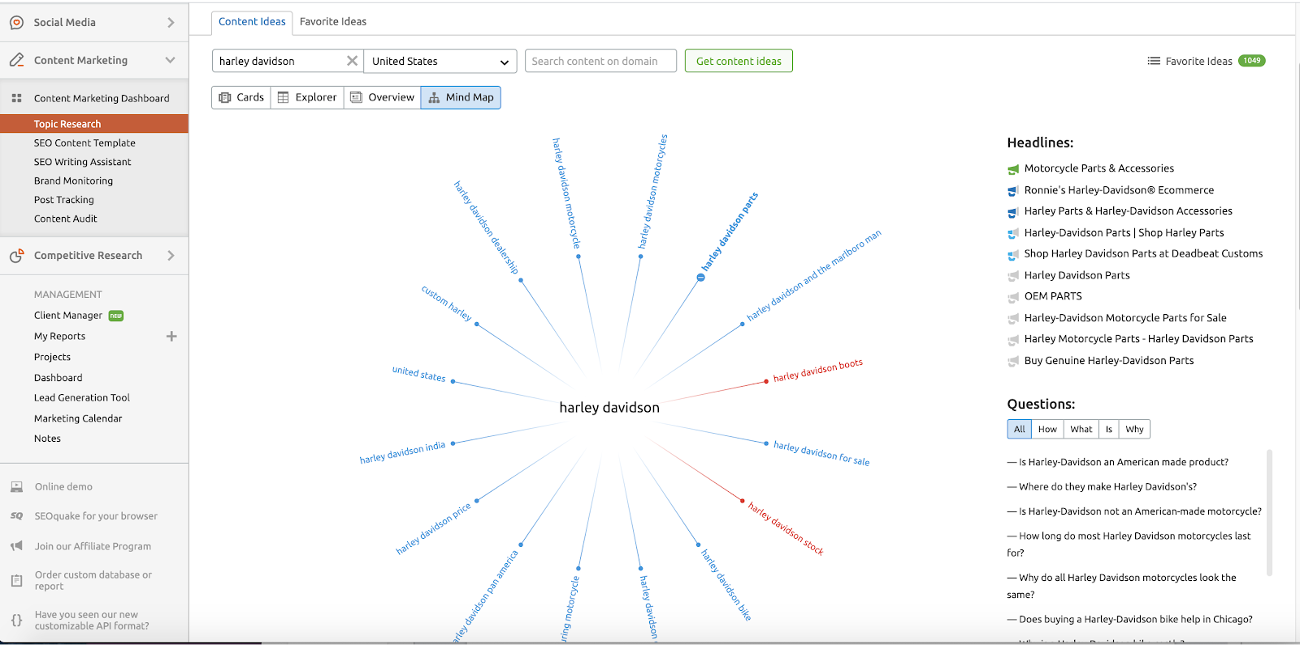This screenshot has height=645, width=1300.
Task: Click megaphone beside Buy Genuine Harley-Davidson Parts
Action: [1013, 361]
